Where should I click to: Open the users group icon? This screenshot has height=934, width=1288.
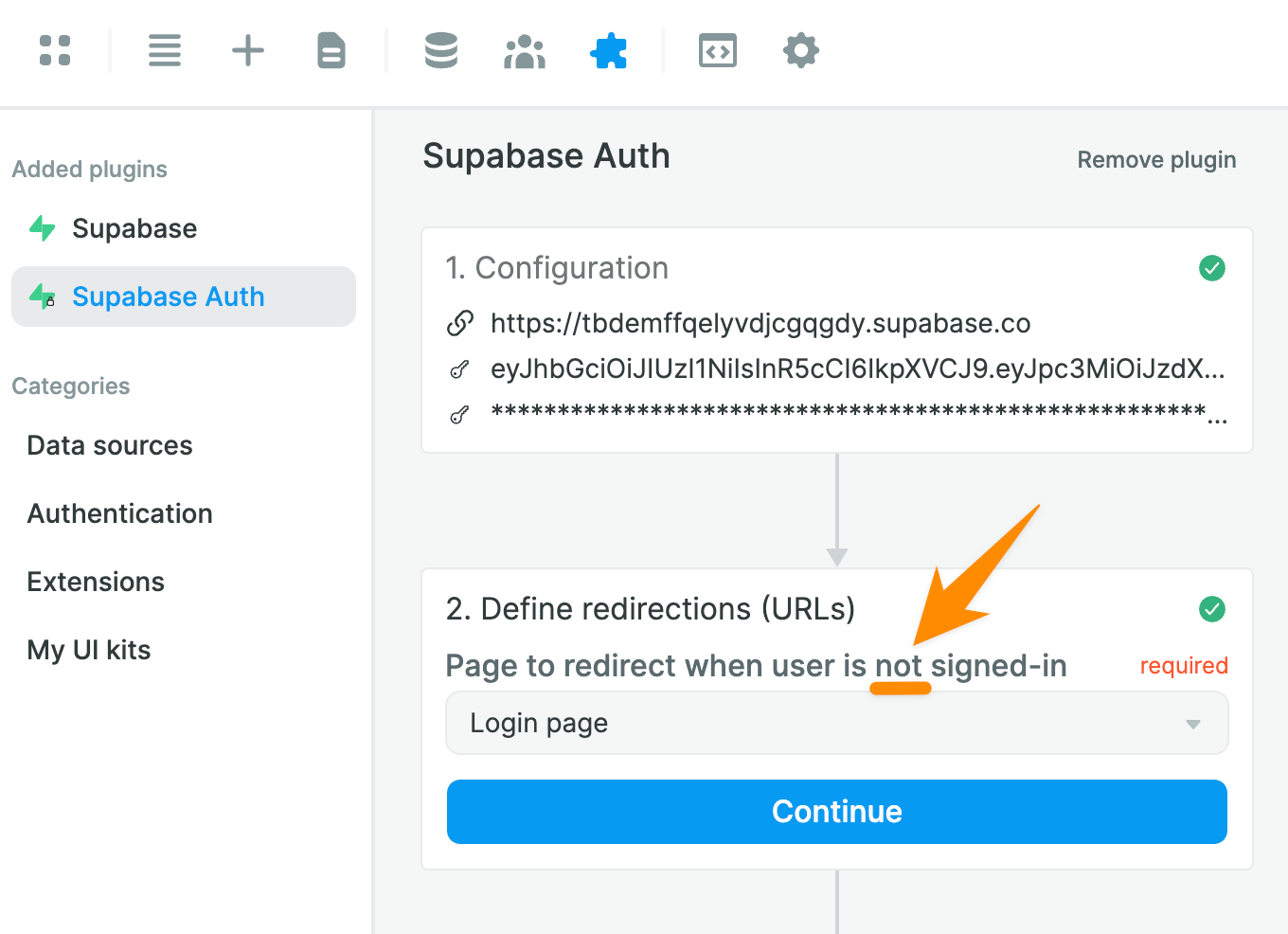click(x=525, y=51)
